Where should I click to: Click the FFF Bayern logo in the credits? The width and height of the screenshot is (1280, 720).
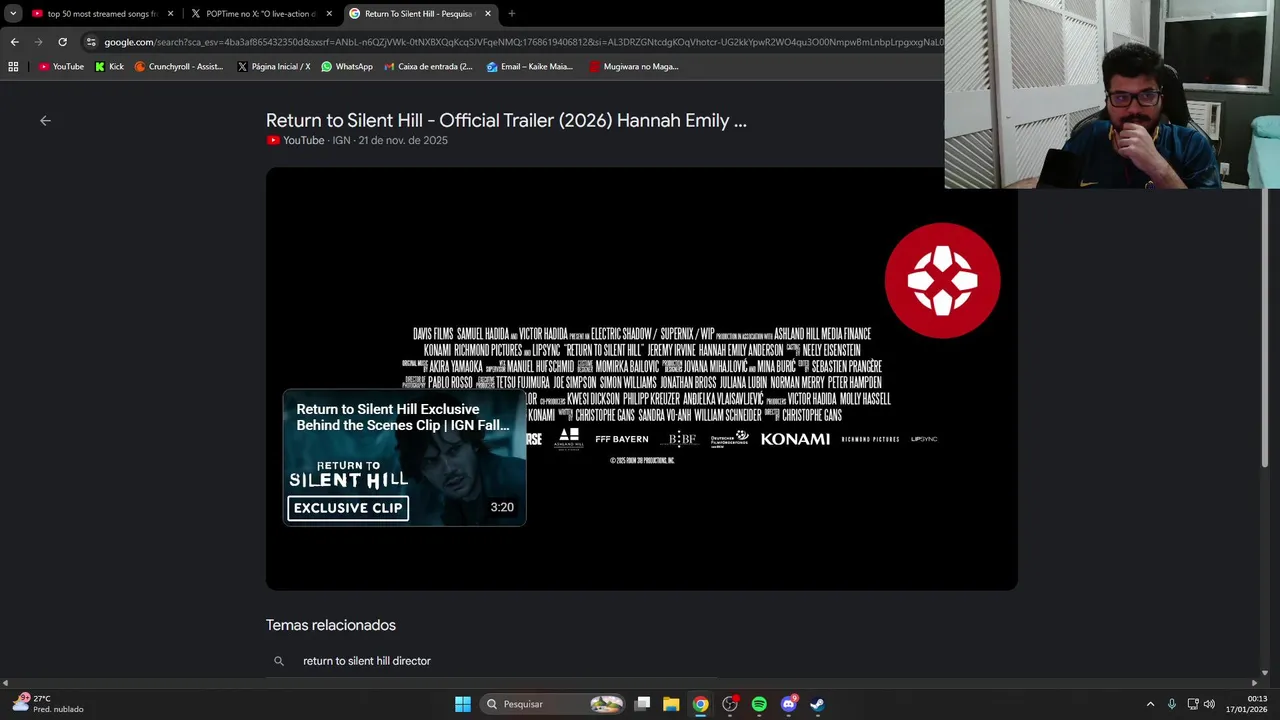pyautogui.click(x=622, y=439)
